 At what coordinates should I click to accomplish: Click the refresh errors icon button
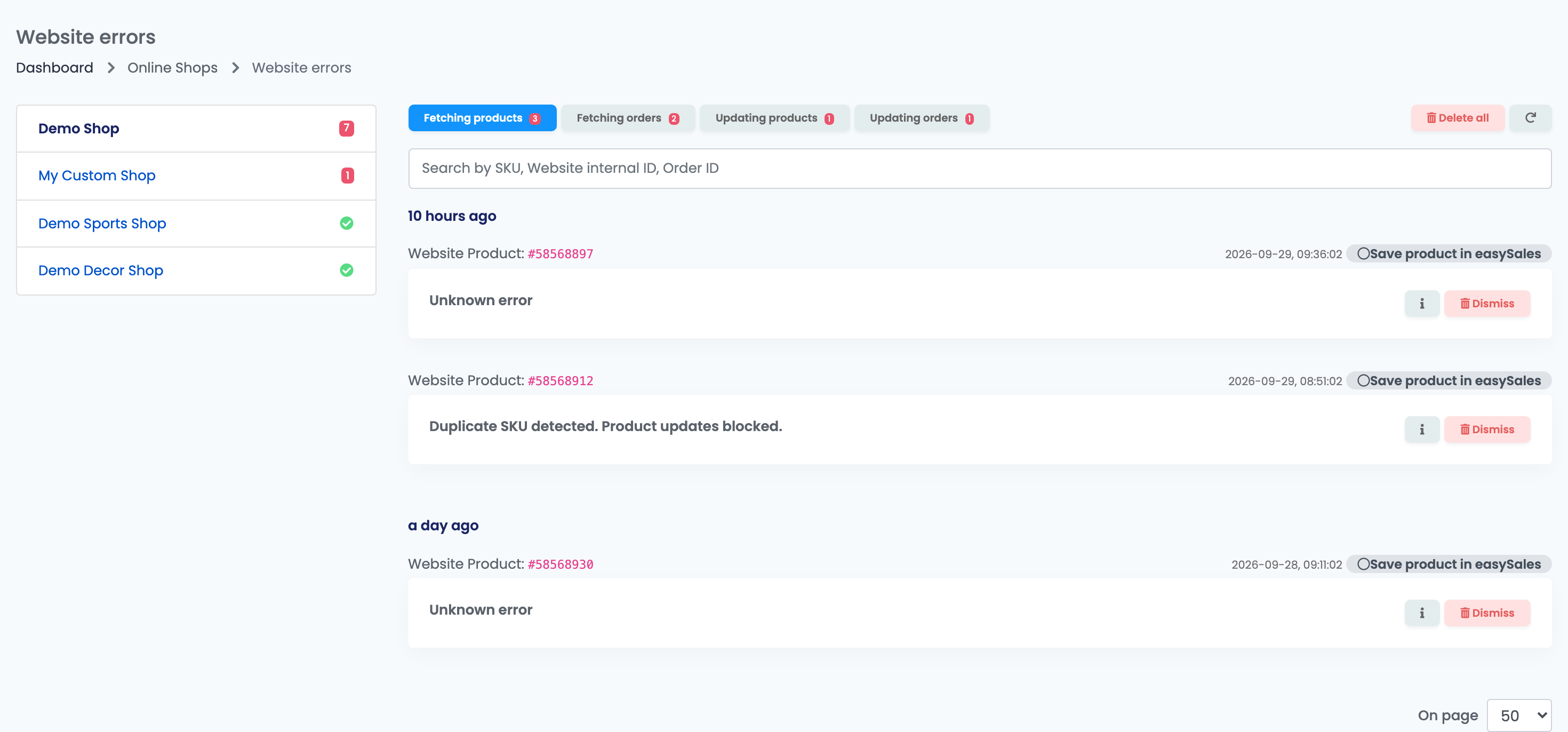coord(1530,118)
